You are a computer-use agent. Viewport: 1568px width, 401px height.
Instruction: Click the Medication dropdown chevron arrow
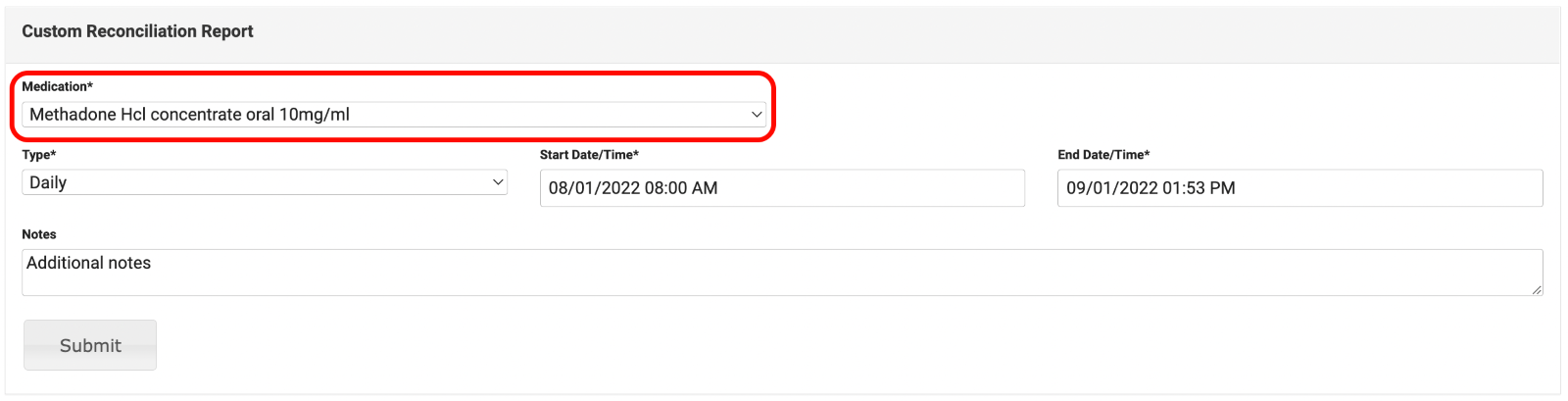point(757,115)
